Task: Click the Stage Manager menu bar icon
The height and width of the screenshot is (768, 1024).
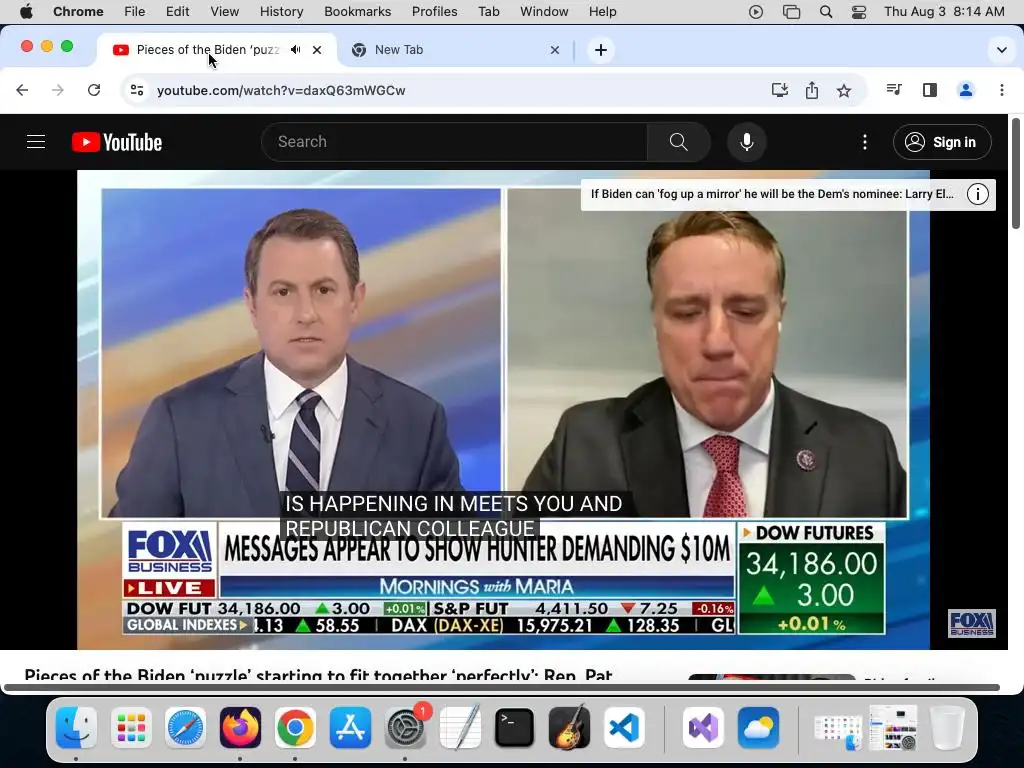Action: coord(791,12)
